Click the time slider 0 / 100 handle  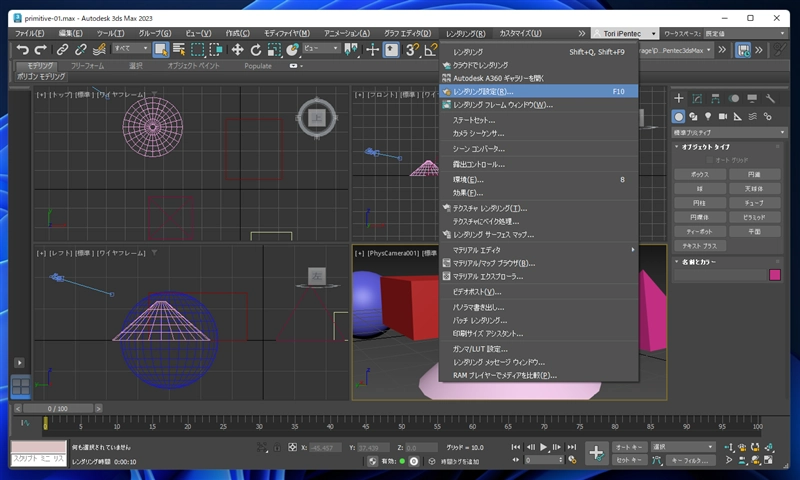(58, 409)
